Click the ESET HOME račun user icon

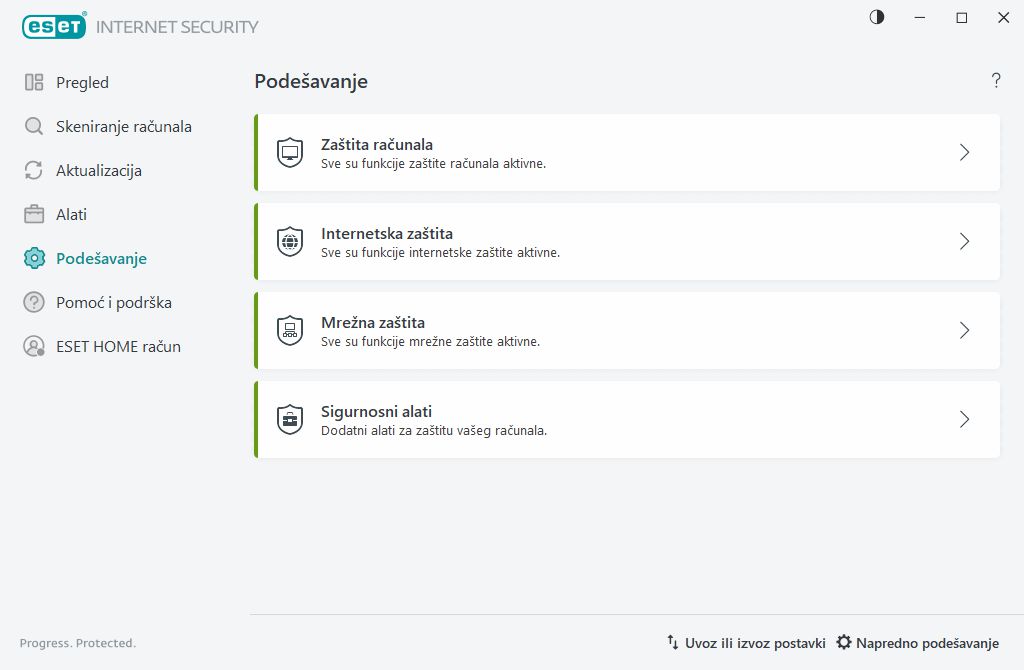34,347
